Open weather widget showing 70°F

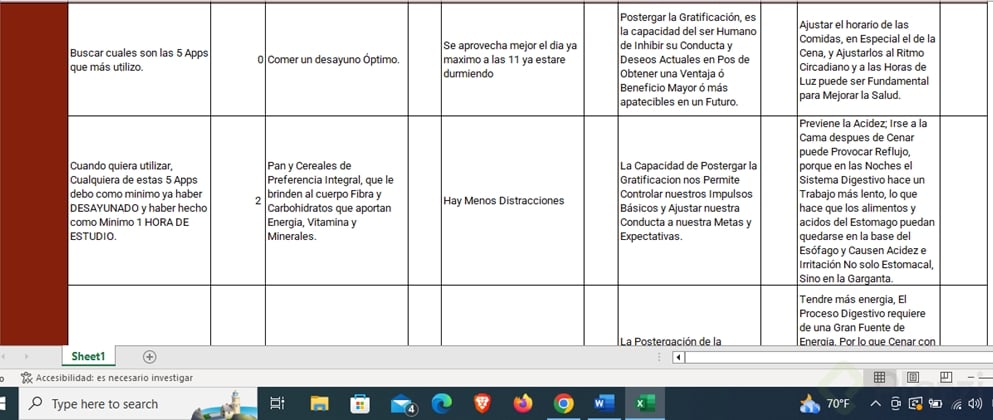(825, 404)
